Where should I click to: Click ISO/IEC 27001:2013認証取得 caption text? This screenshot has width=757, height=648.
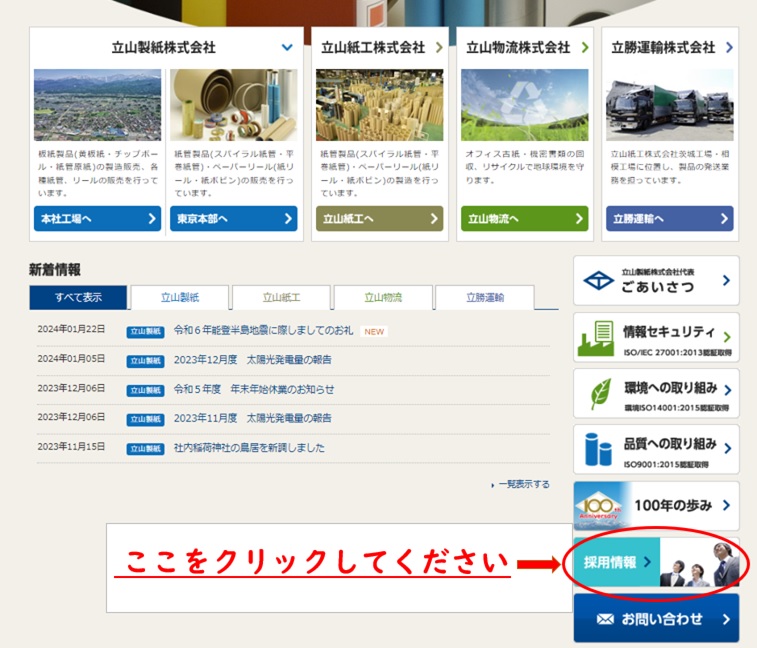[x=677, y=352]
